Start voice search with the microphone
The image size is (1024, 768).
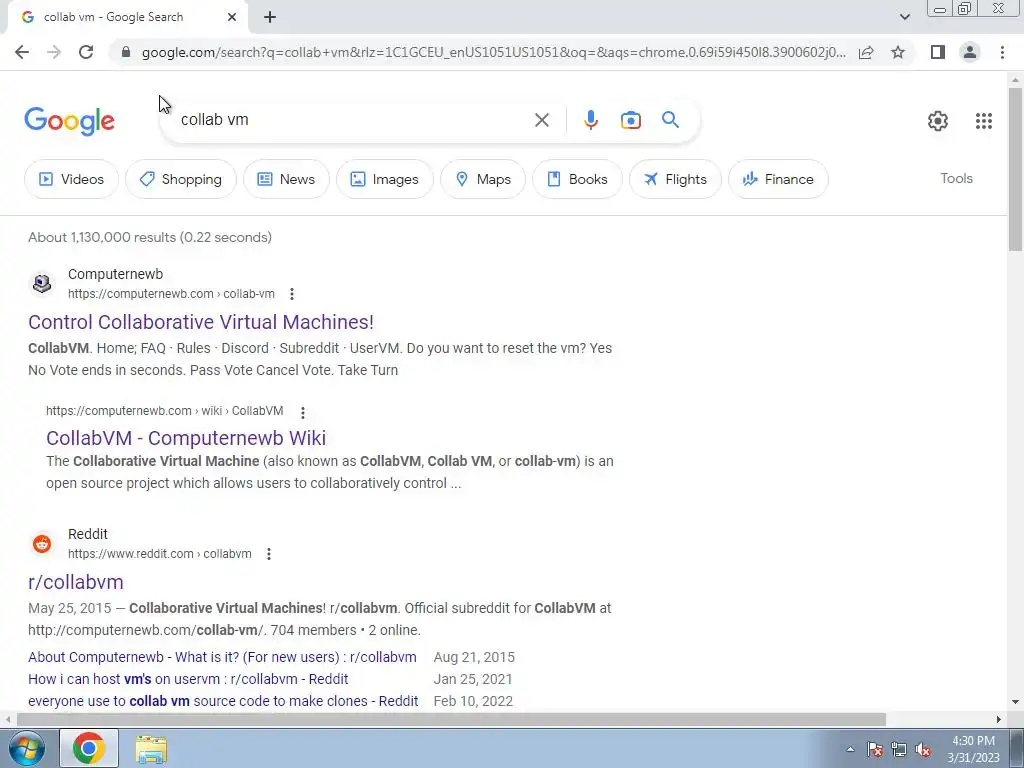click(x=590, y=120)
